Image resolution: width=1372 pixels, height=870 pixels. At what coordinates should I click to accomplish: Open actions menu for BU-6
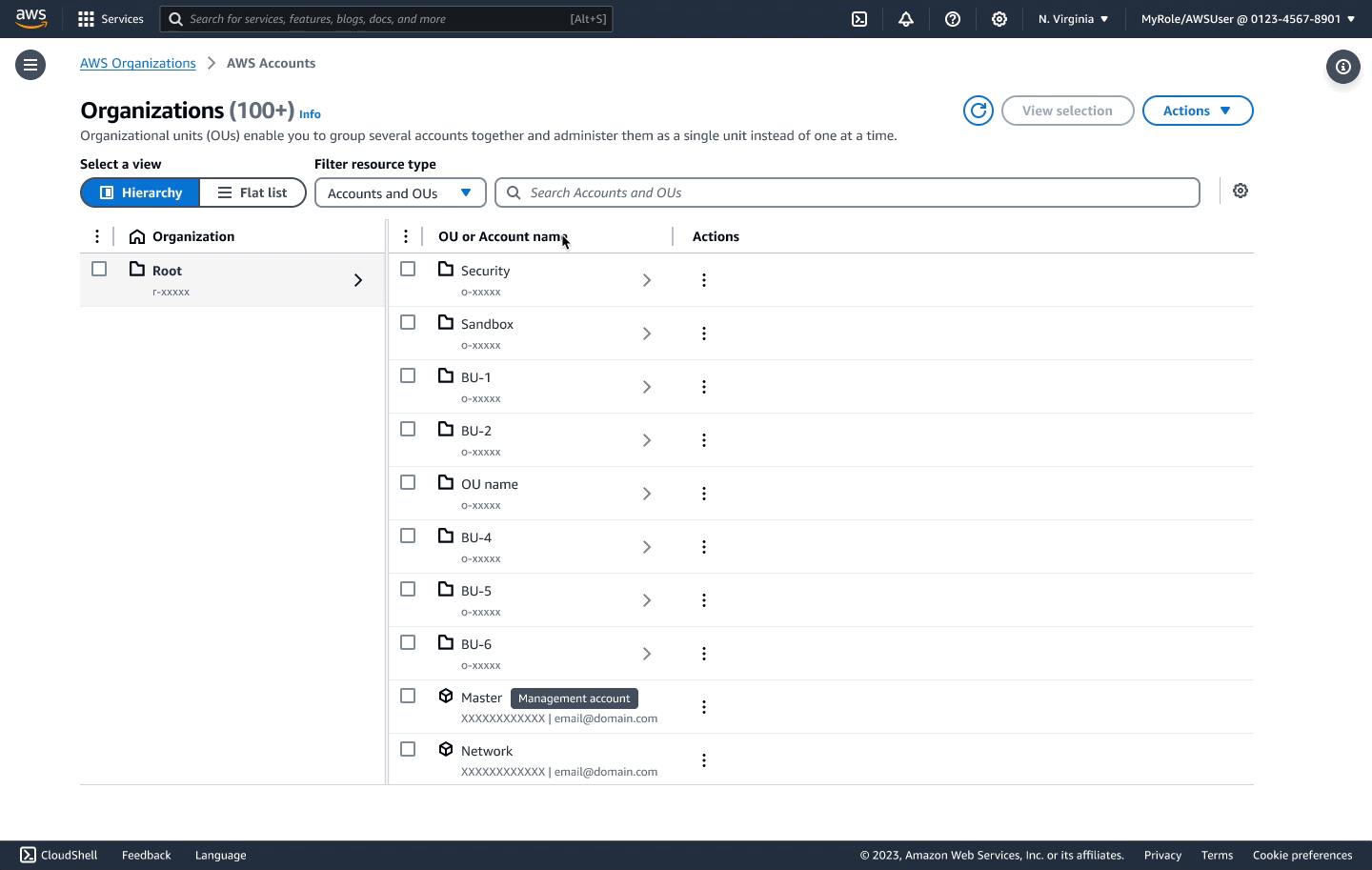[704, 654]
